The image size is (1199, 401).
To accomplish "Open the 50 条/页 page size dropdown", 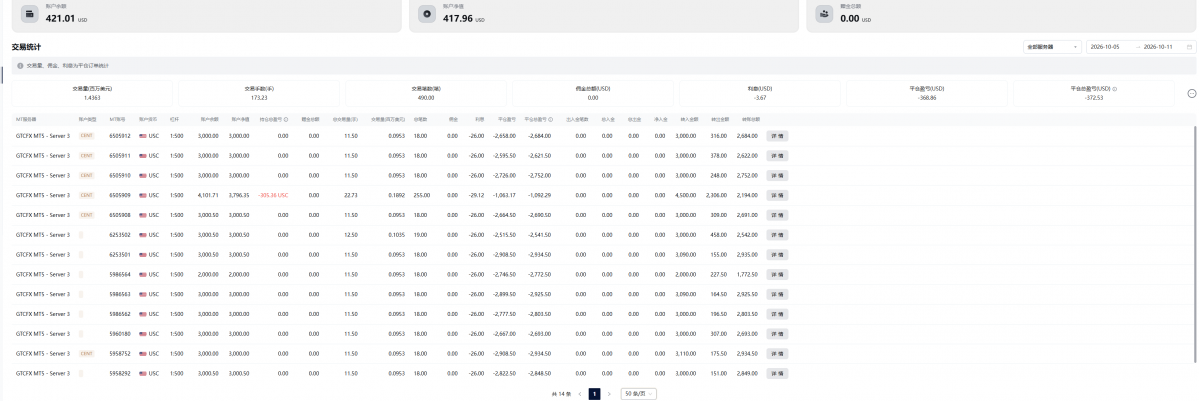I will (x=638, y=393).
